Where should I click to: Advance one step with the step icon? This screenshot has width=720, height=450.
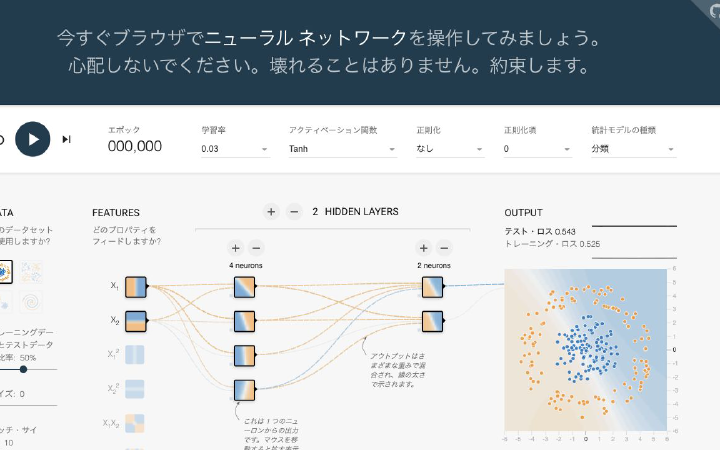pos(67,139)
